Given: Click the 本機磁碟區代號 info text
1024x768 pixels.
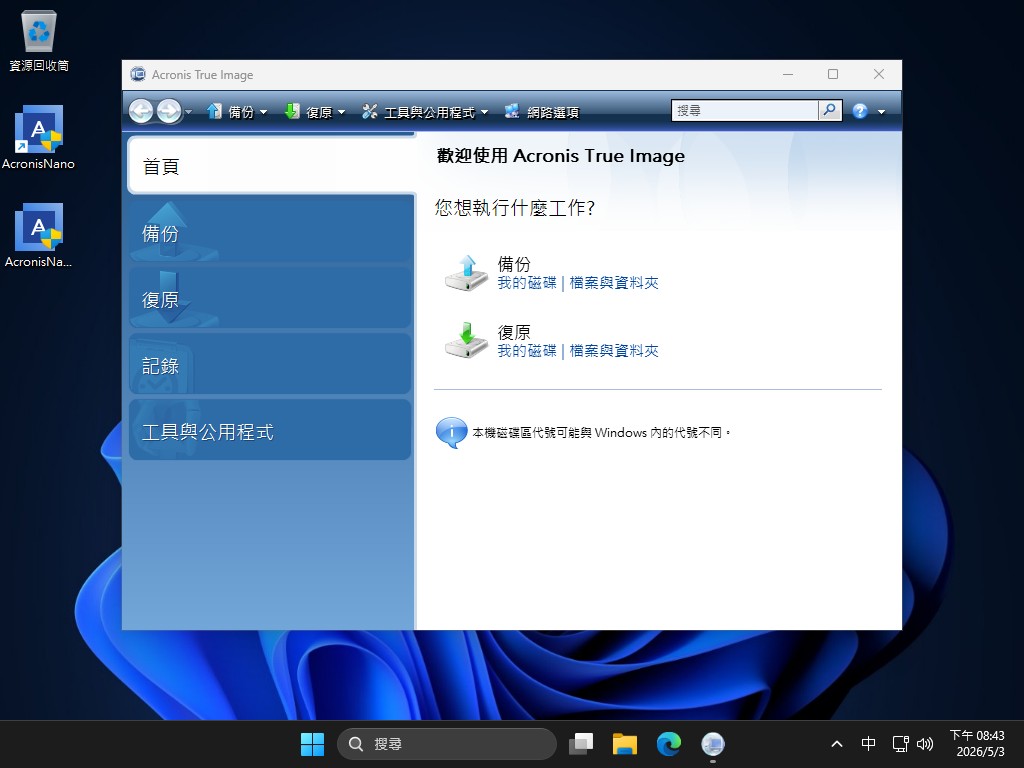Looking at the screenshot, I should [601, 432].
